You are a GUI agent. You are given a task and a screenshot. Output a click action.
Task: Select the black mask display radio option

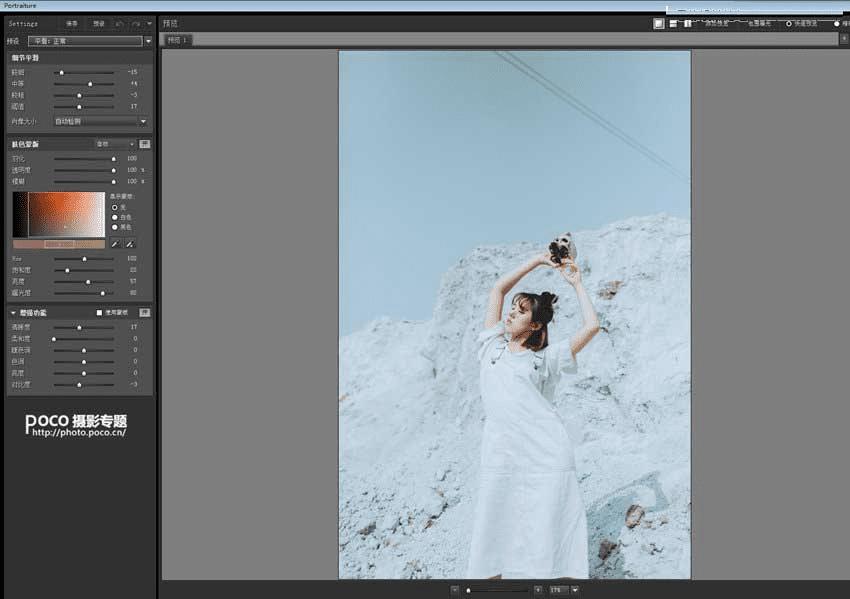pyautogui.click(x=115, y=227)
